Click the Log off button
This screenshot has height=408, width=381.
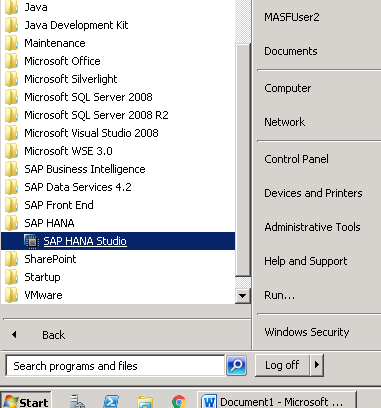(x=282, y=365)
